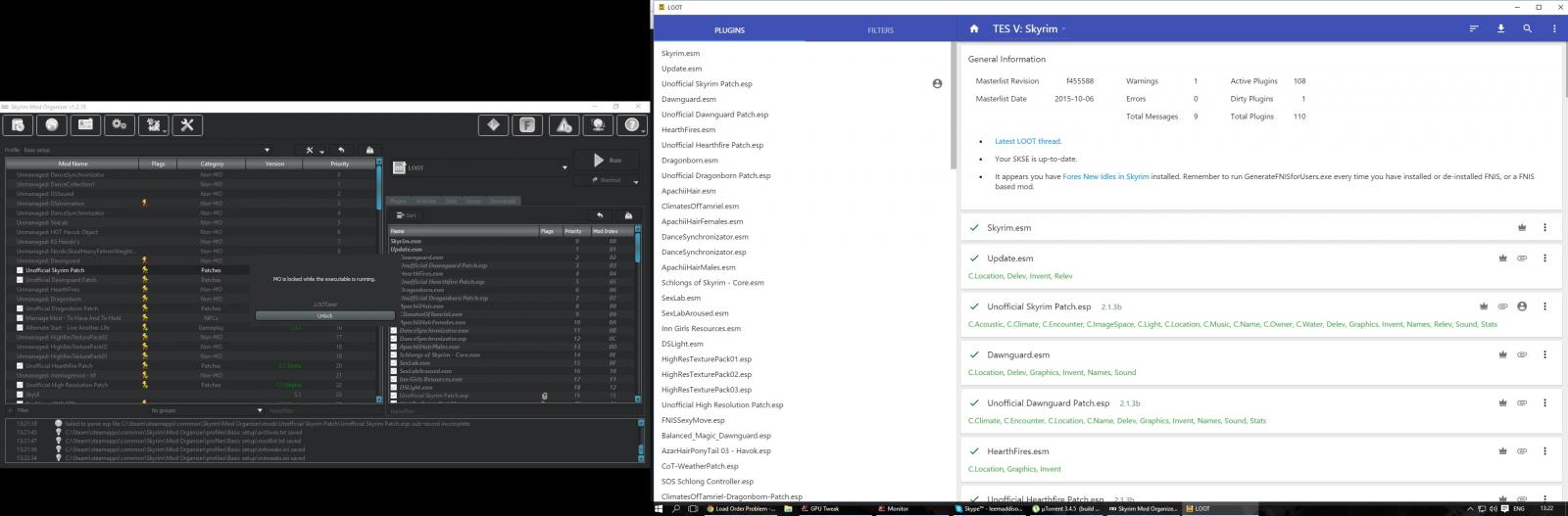Image resolution: width=1568 pixels, height=516 pixels.
Task: Select Dawnguard.esm in LOOT sidebar list
Action: tap(688, 99)
